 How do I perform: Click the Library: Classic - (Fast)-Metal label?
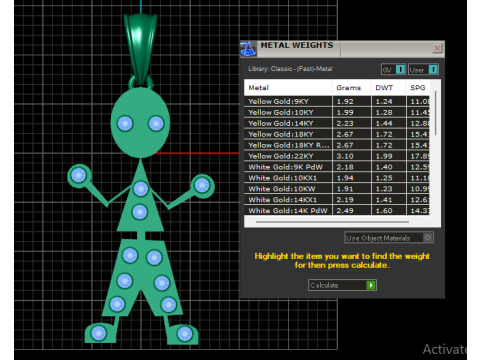pos(290,69)
